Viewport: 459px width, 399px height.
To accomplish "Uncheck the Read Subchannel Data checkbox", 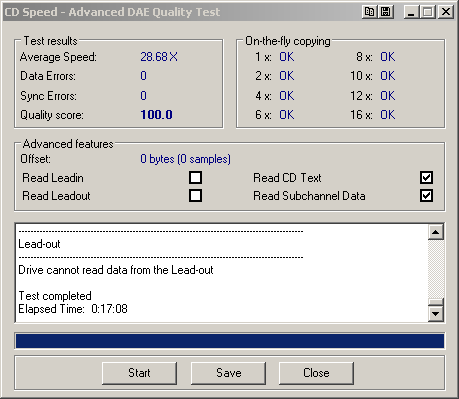I will [426, 196].
